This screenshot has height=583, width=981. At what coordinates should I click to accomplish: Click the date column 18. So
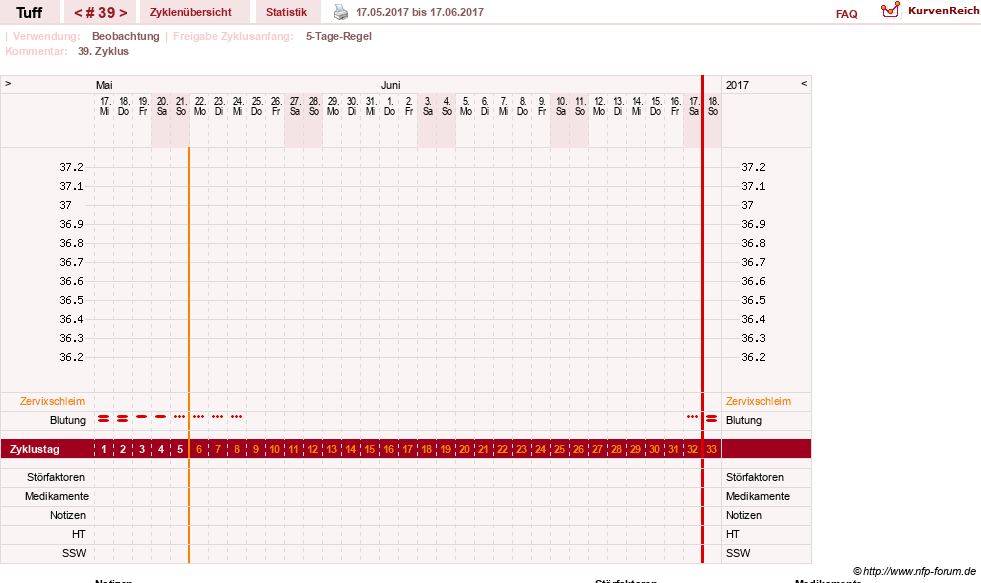click(x=713, y=106)
